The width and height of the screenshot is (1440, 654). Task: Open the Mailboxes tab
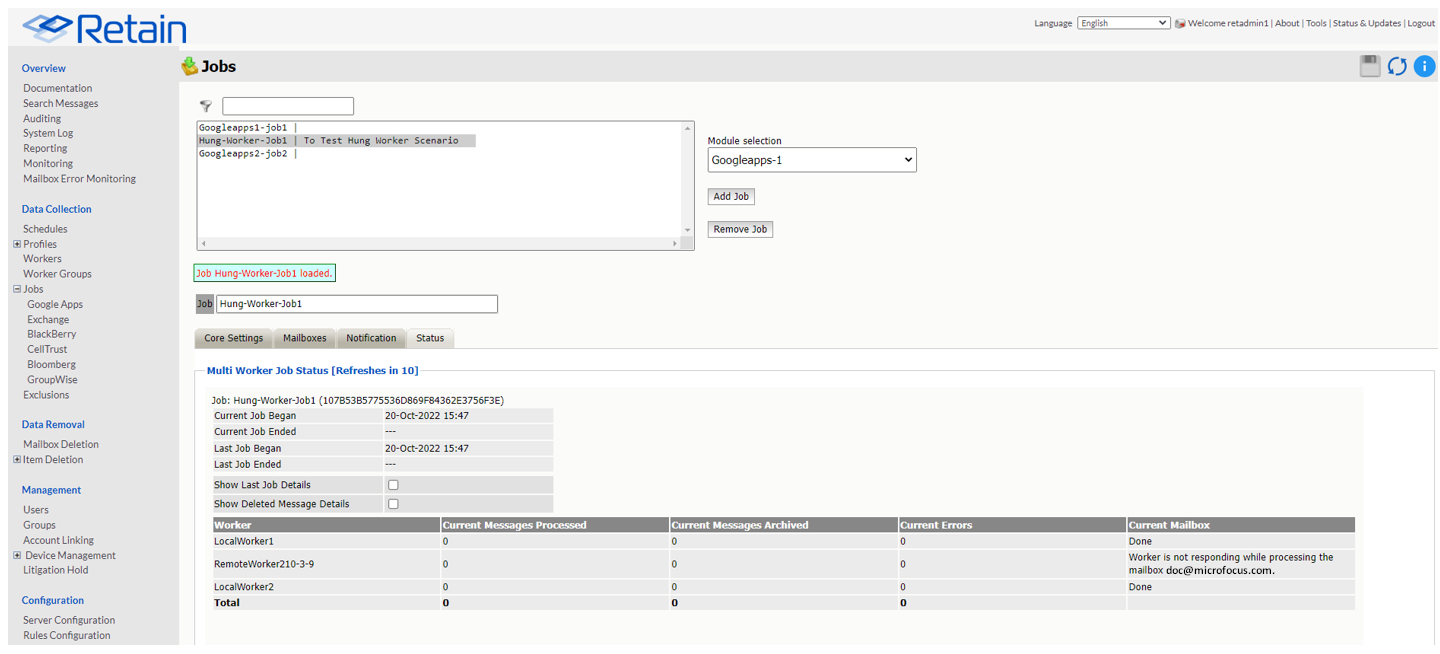tap(304, 338)
